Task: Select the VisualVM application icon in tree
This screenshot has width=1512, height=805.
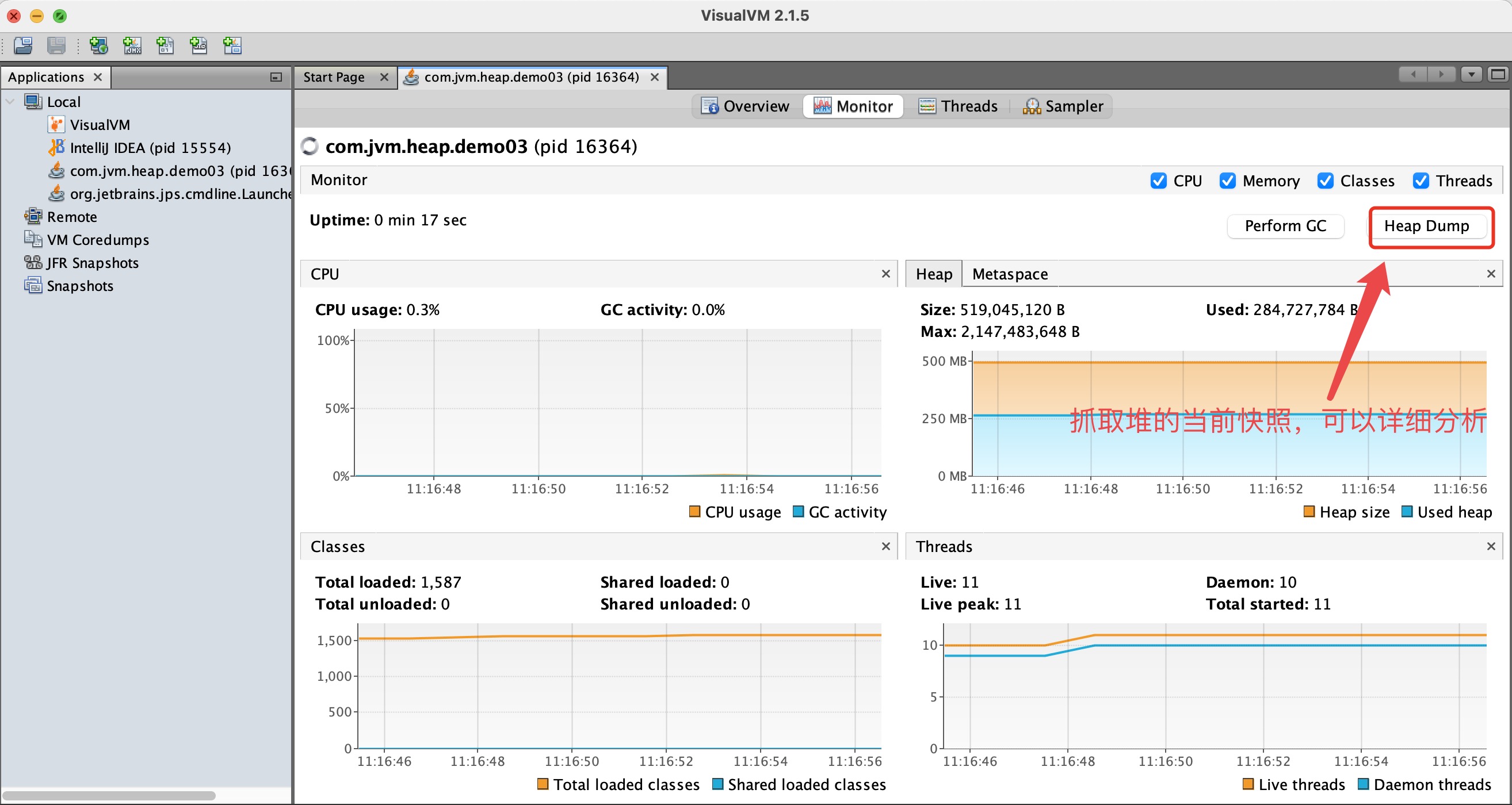Action: pyautogui.click(x=56, y=124)
